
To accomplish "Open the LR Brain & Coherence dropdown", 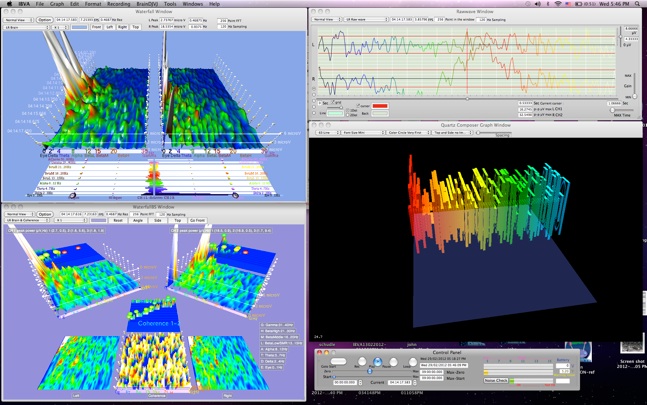I will point(26,221).
